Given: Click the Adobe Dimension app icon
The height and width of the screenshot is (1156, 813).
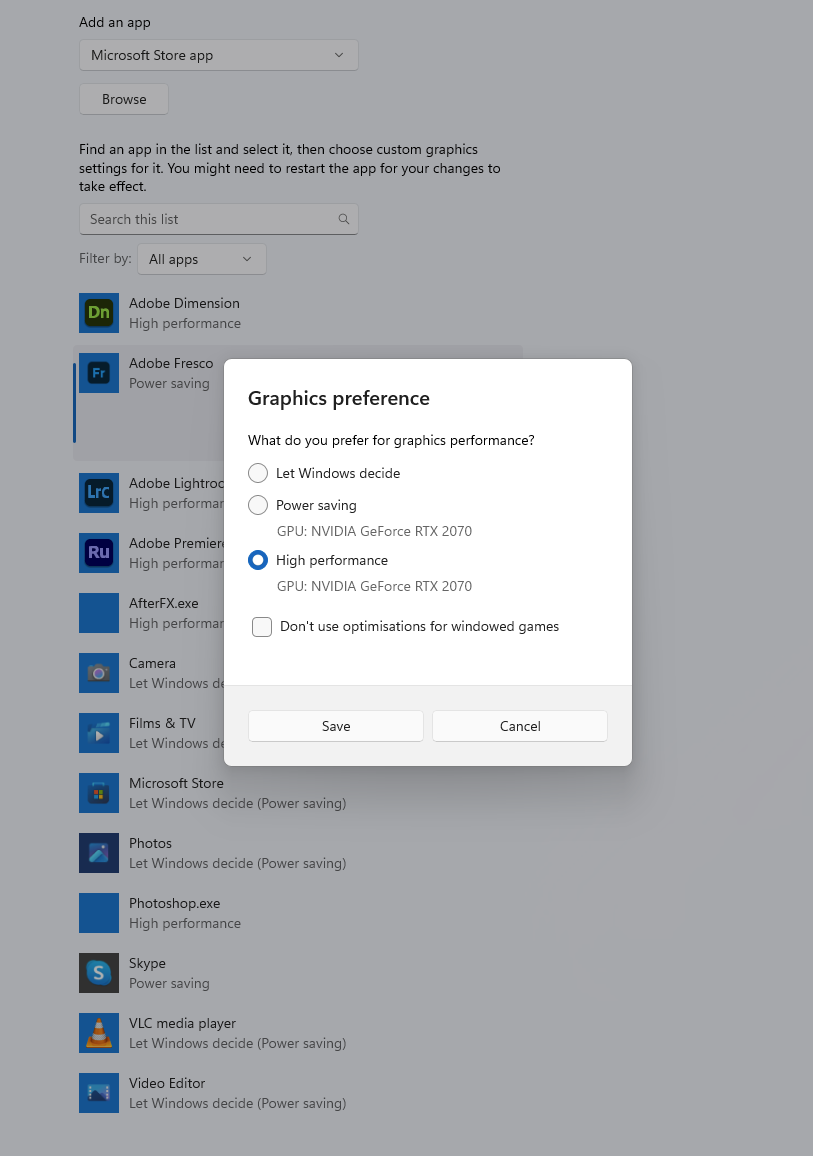Looking at the screenshot, I should tap(98, 312).
